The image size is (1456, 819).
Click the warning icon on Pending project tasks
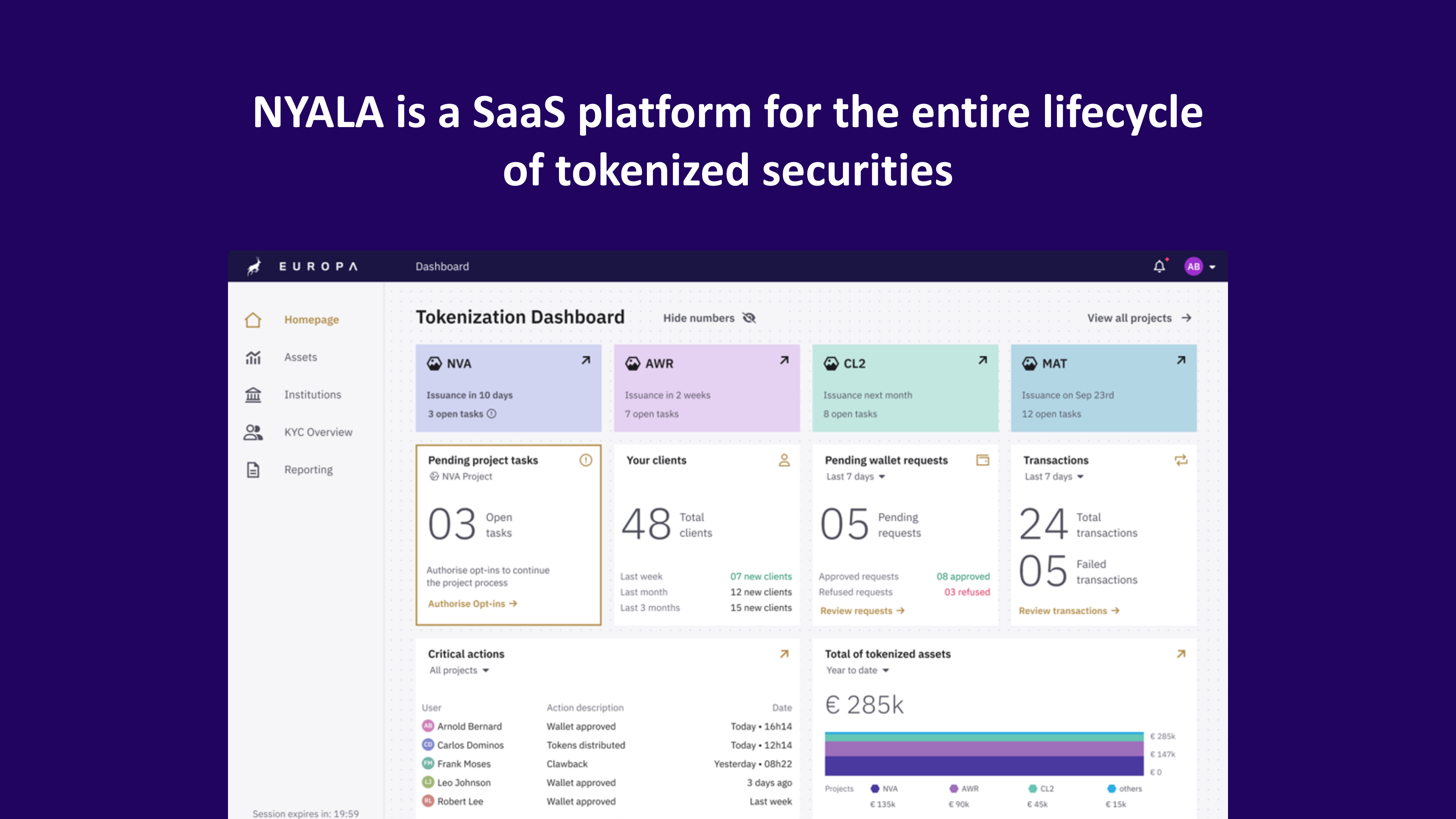(x=587, y=461)
